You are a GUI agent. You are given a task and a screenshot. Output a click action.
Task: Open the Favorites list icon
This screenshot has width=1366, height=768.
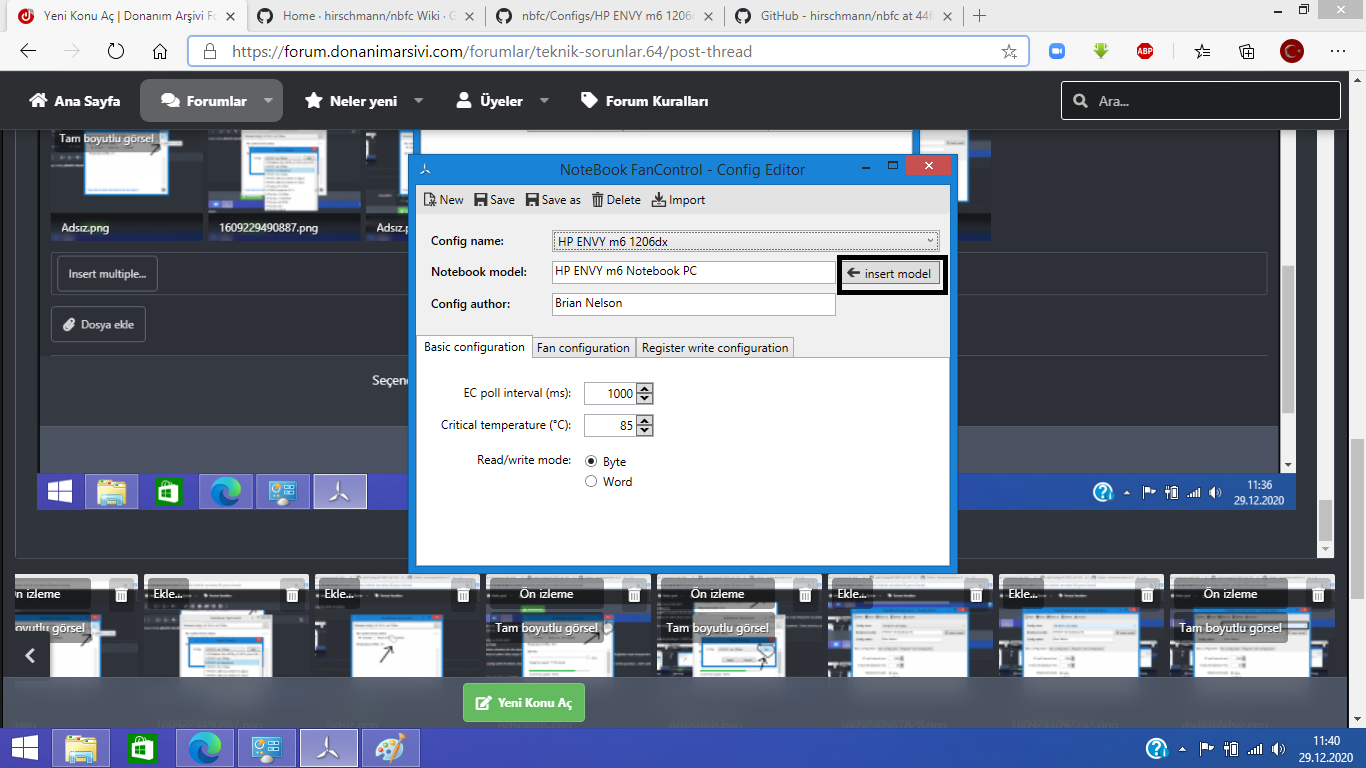[x=1202, y=51]
